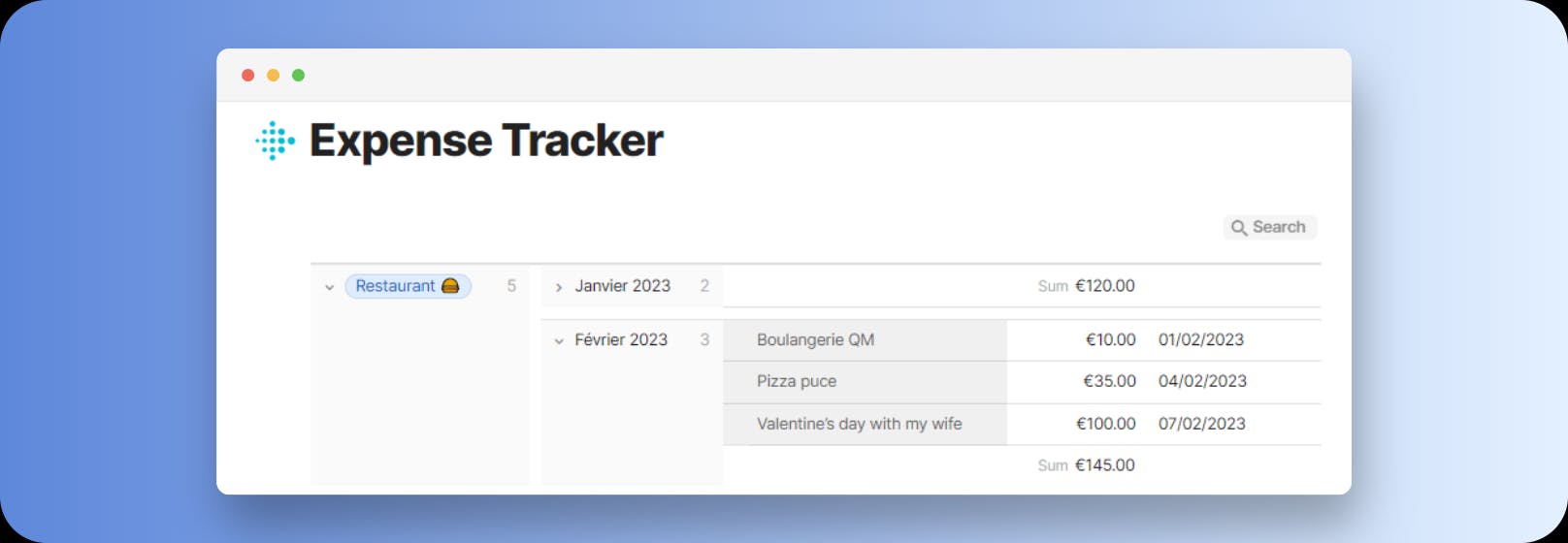Open the Valentine's day with my wife entry
Screen dimensions: 1568x543
coord(860,424)
